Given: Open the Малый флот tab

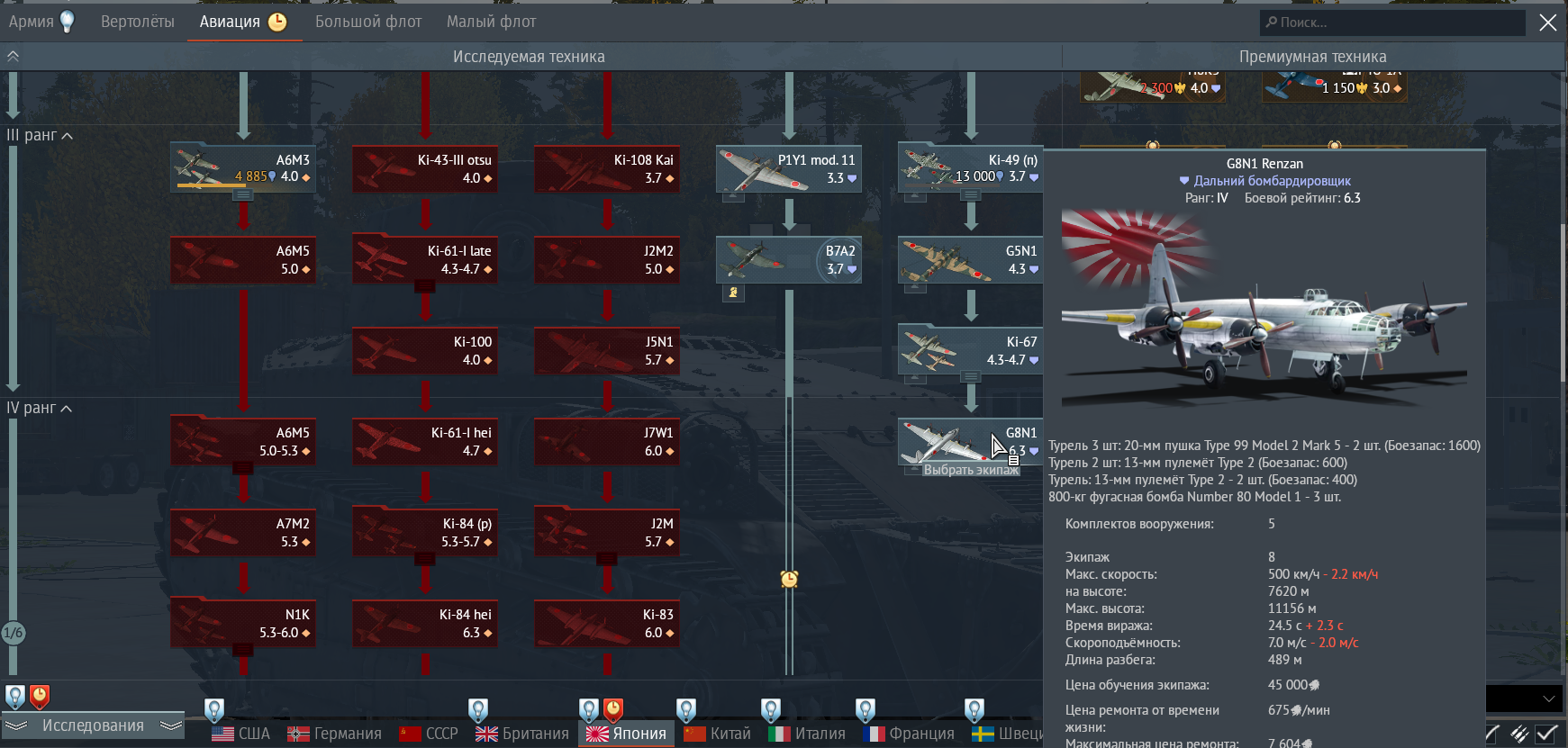Looking at the screenshot, I should [x=491, y=22].
